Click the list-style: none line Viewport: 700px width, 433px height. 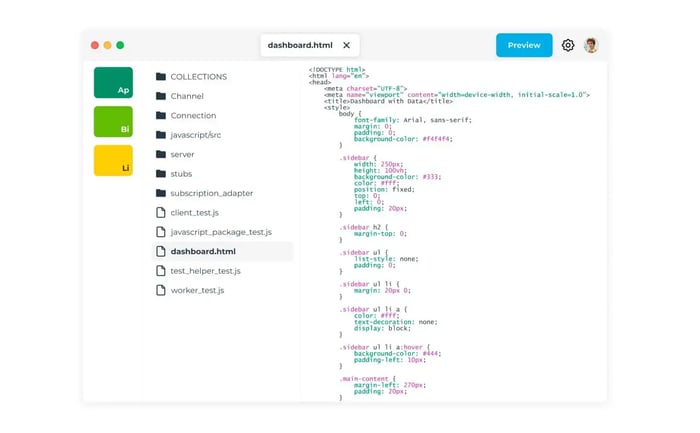(x=386, y=259)
